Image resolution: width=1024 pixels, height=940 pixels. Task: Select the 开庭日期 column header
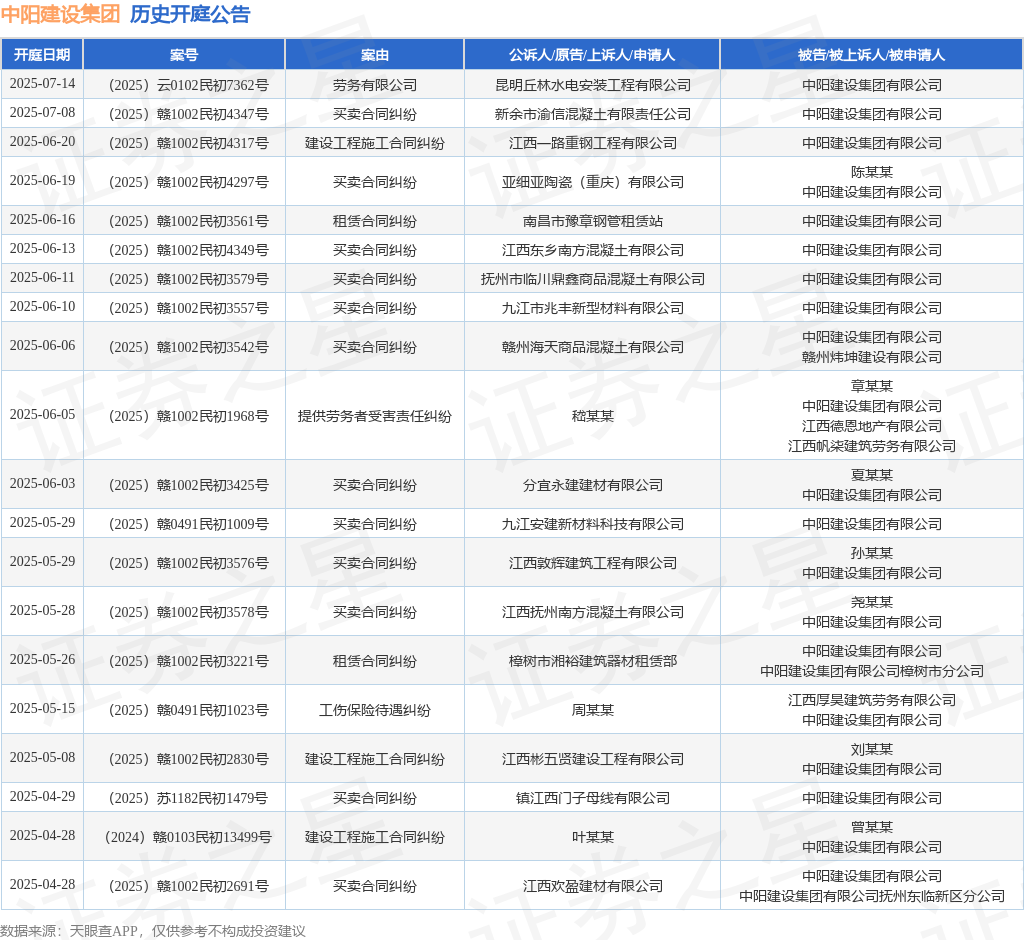[42, 55]
